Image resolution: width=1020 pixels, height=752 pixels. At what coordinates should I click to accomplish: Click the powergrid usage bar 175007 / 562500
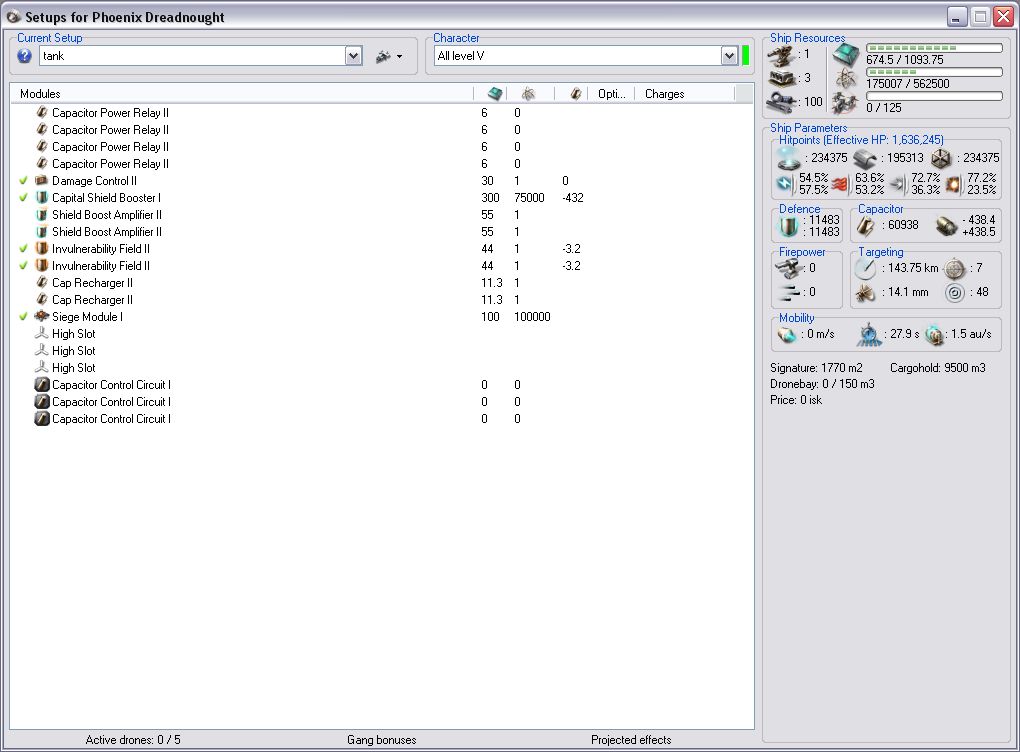pos(934,72)
